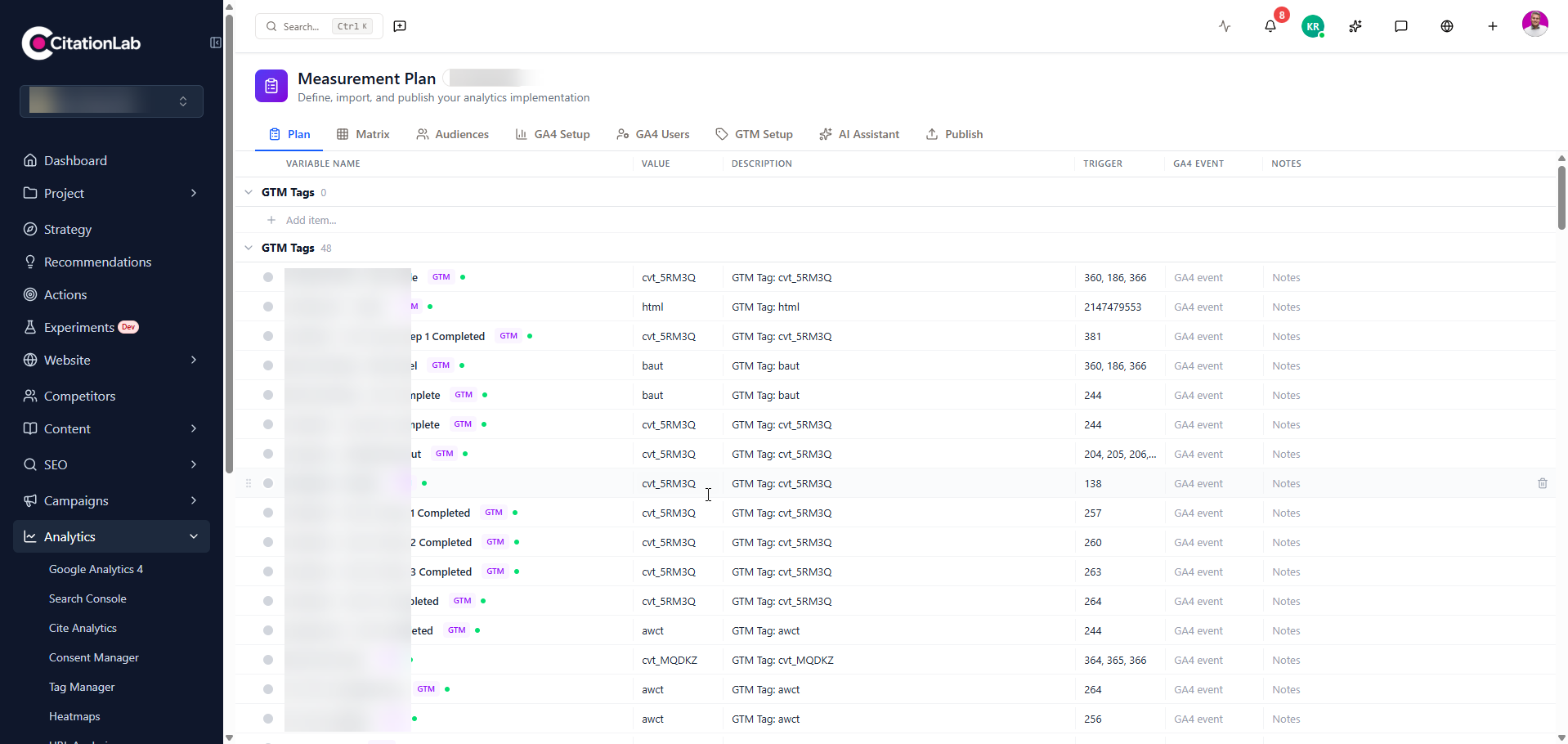This screenshot has width=1568, height=744.
Task: Collapse the empty GTM Tags group (0)
Action: coord(249,192)
